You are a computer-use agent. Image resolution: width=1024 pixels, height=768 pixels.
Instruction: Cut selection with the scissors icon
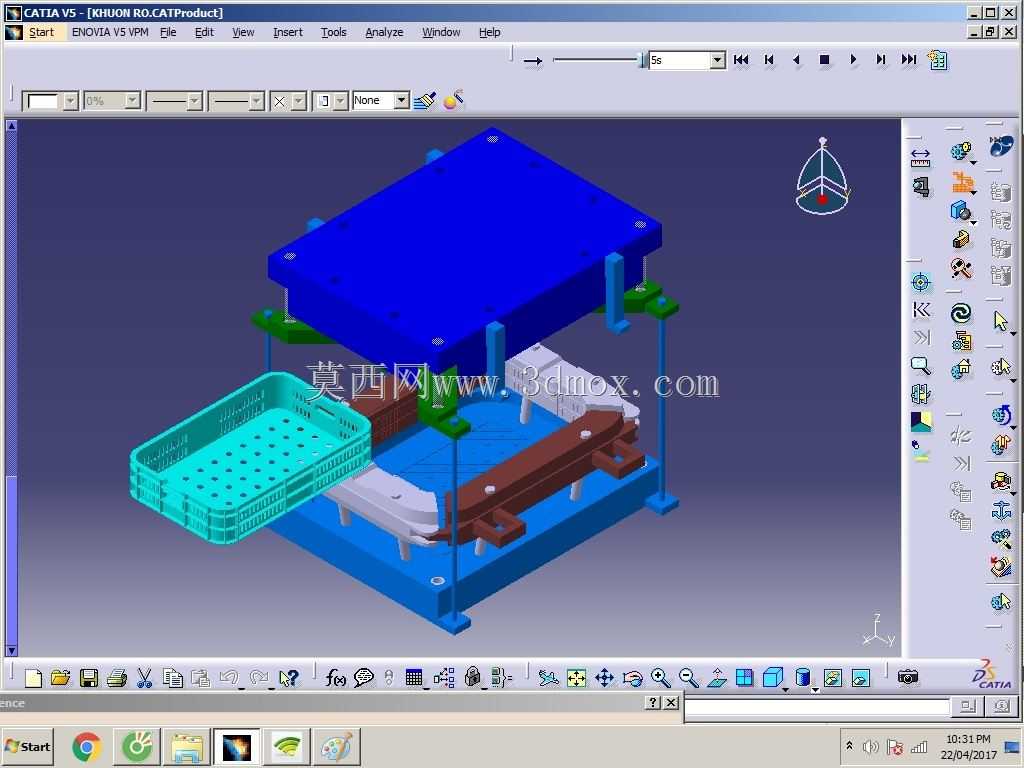pyautogui.click(x=144, y=679)
